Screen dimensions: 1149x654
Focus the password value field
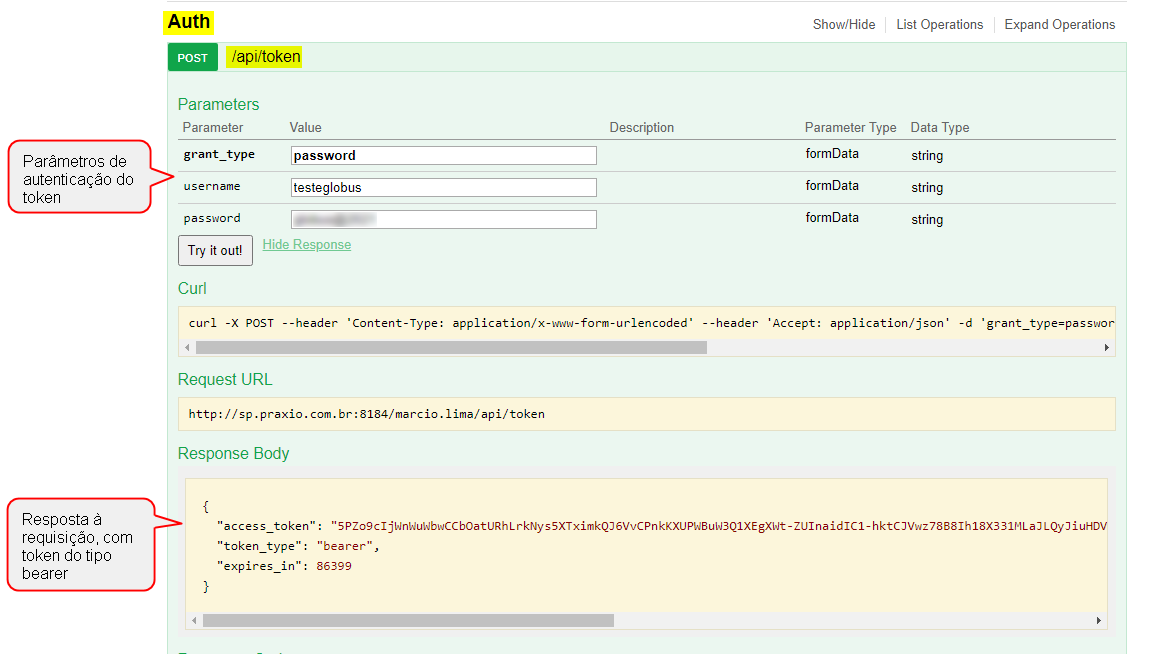click(443, 219)
